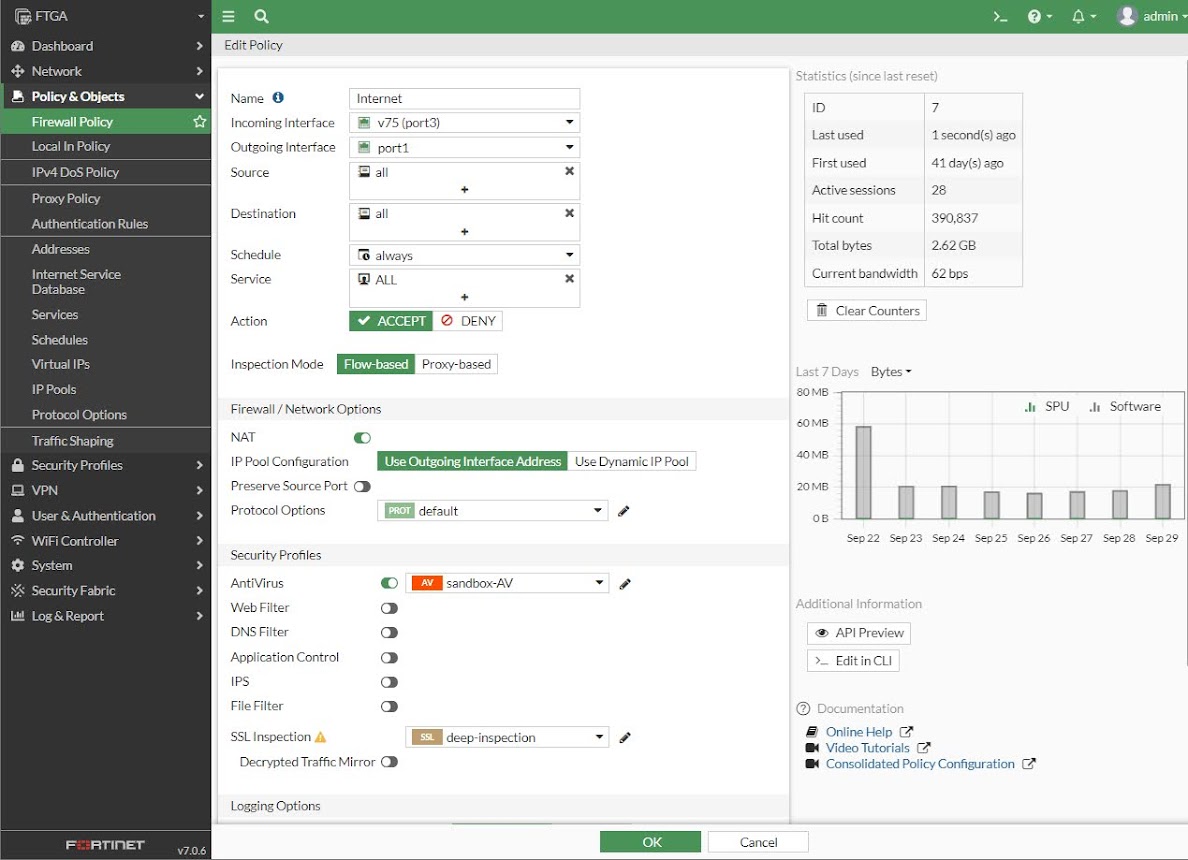Expand Security Profiles in the sidebar
This screenshot has width=1188, height=860.
pyautogui.click(x=106, y=466)
